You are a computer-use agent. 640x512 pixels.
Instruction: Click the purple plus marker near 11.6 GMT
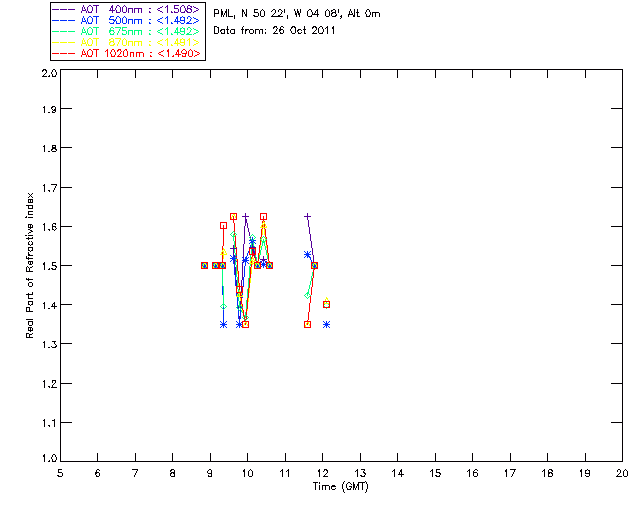[x=307, y=216]
